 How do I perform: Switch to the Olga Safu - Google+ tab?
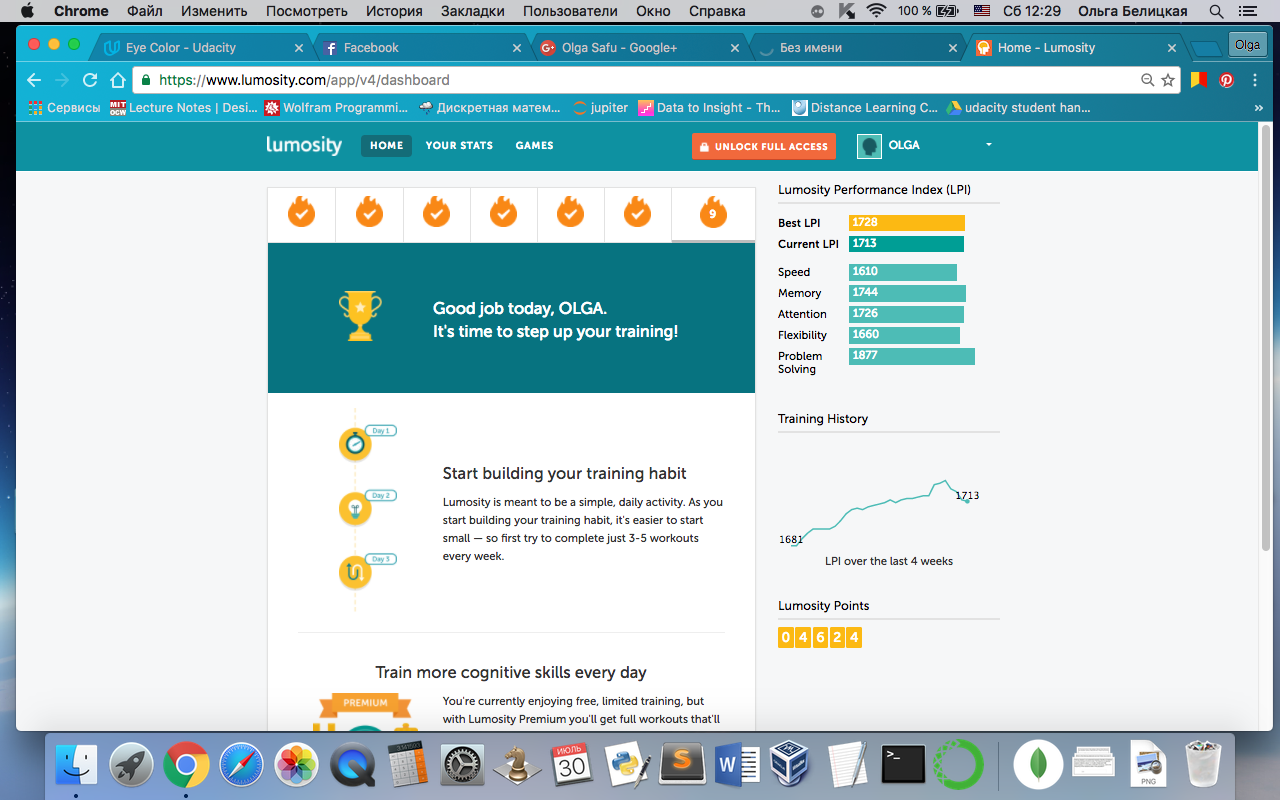coord(640,48)
